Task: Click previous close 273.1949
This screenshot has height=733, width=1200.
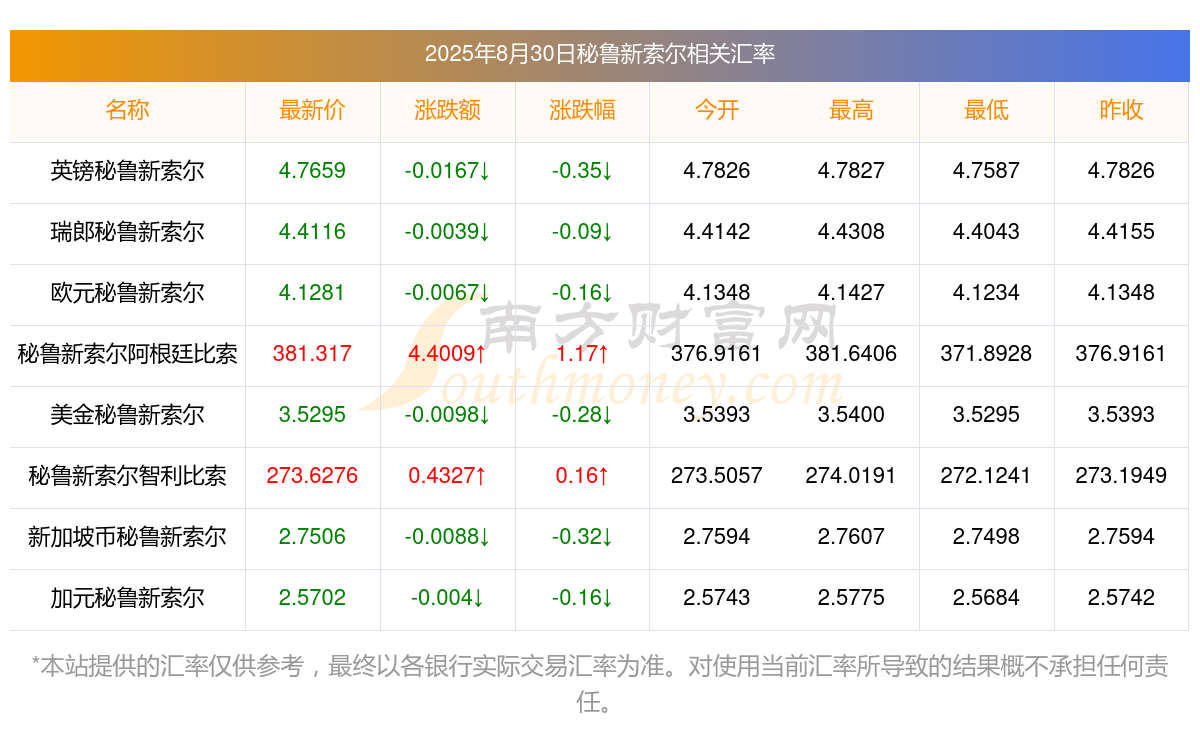Action: tap(1122, 476)
